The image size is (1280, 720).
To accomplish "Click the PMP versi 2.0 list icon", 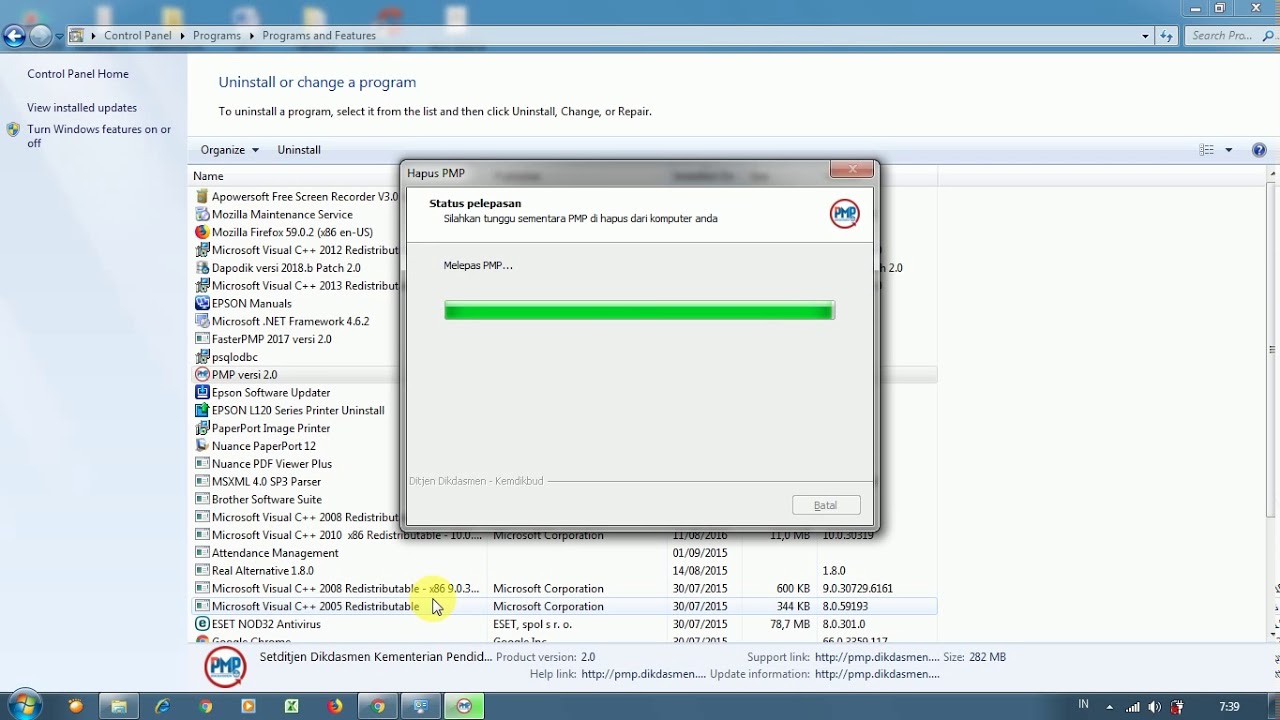I will pos(202,374).
